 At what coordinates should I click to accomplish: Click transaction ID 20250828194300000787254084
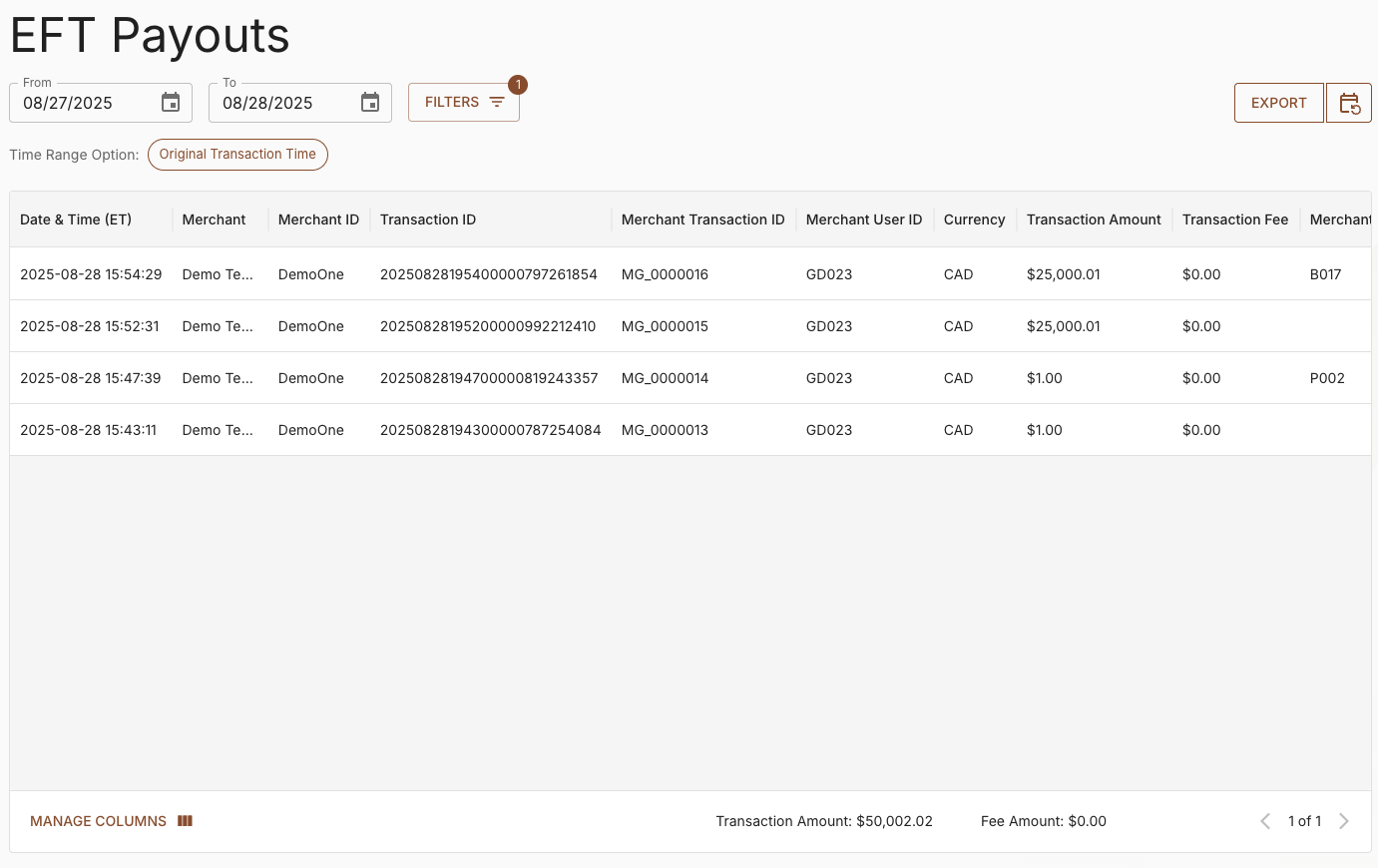tap(490, 429)
